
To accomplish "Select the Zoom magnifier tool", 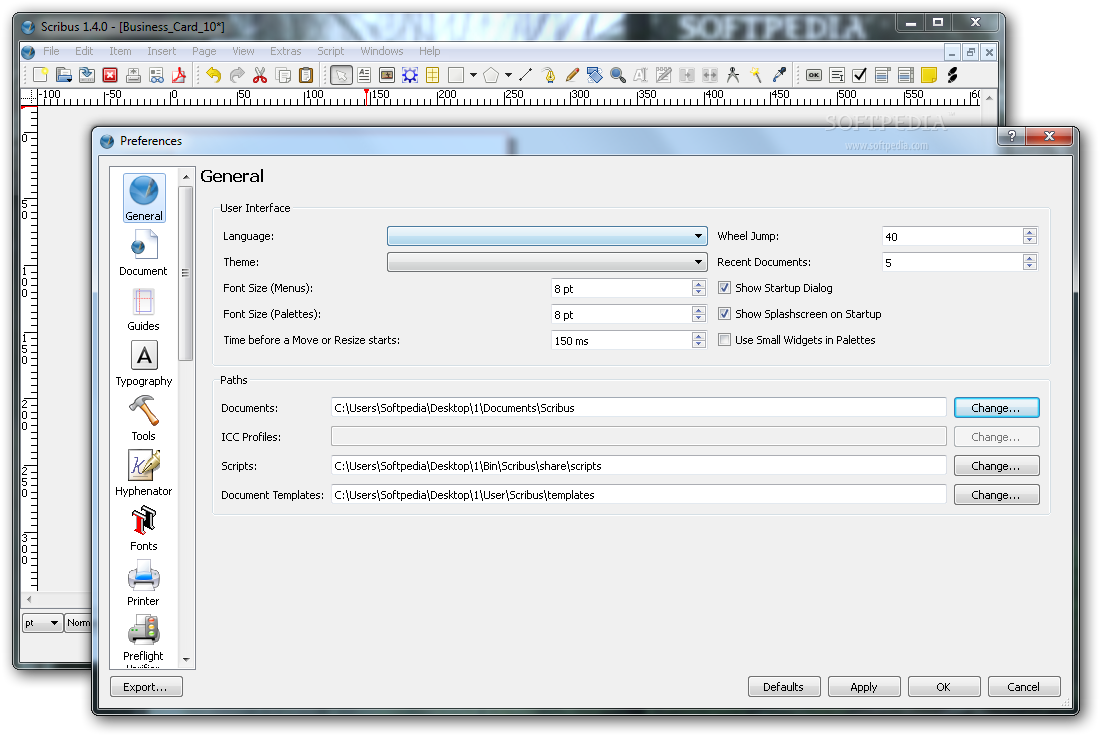I will click(618, 75).
